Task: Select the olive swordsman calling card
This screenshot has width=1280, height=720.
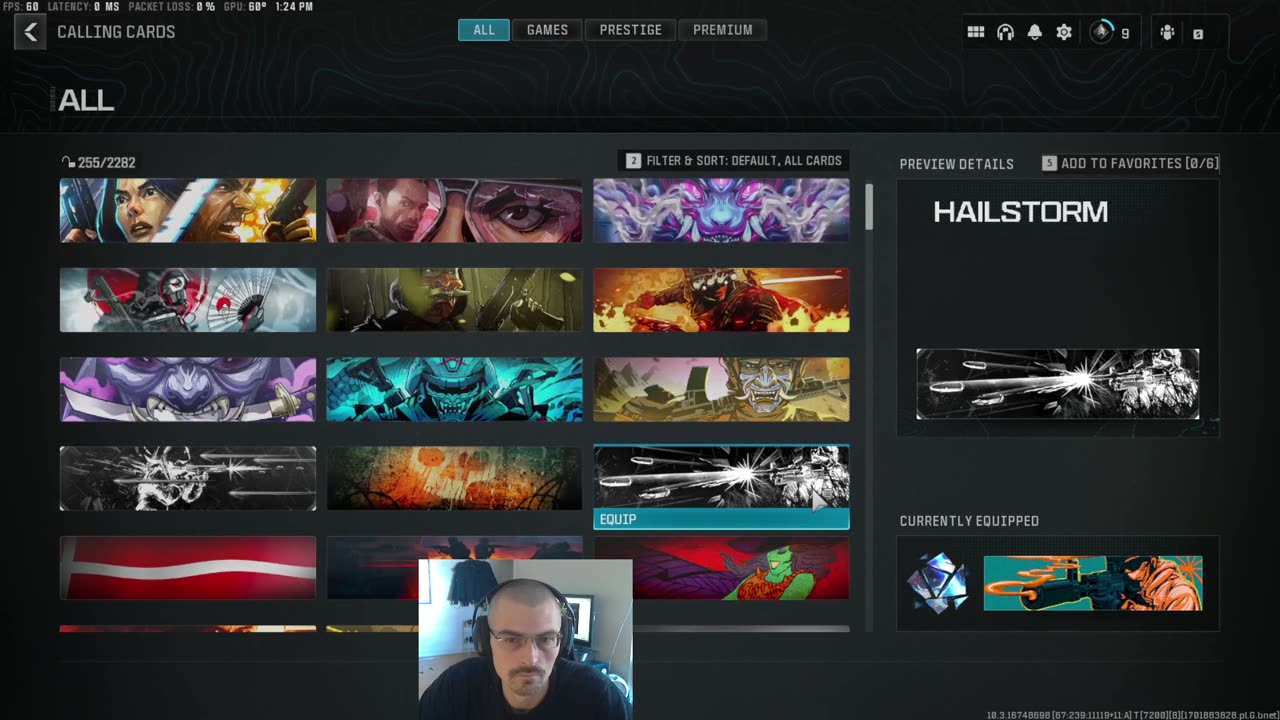Action: (454, 300)
